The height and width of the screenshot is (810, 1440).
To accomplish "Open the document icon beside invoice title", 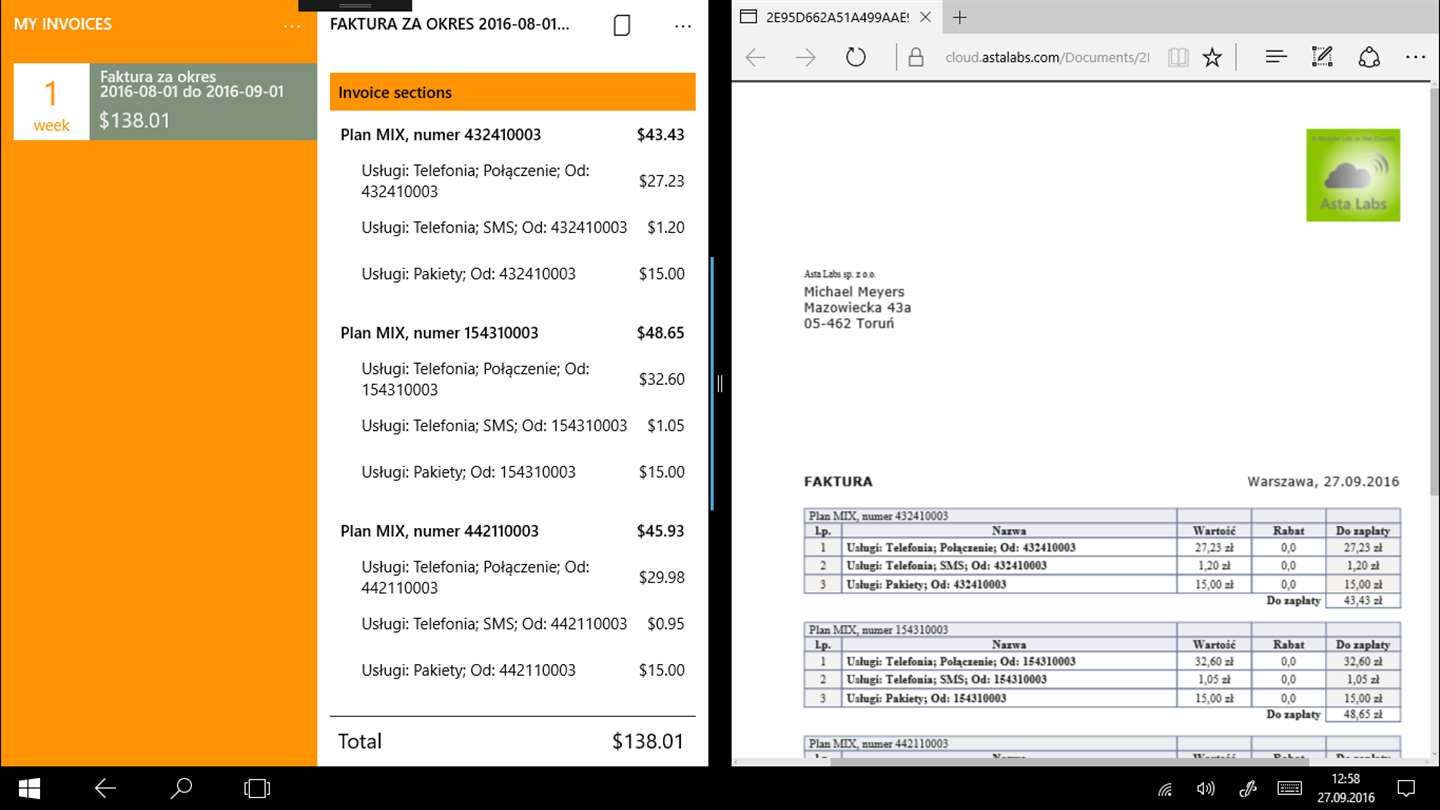I will tap(622, 26).
